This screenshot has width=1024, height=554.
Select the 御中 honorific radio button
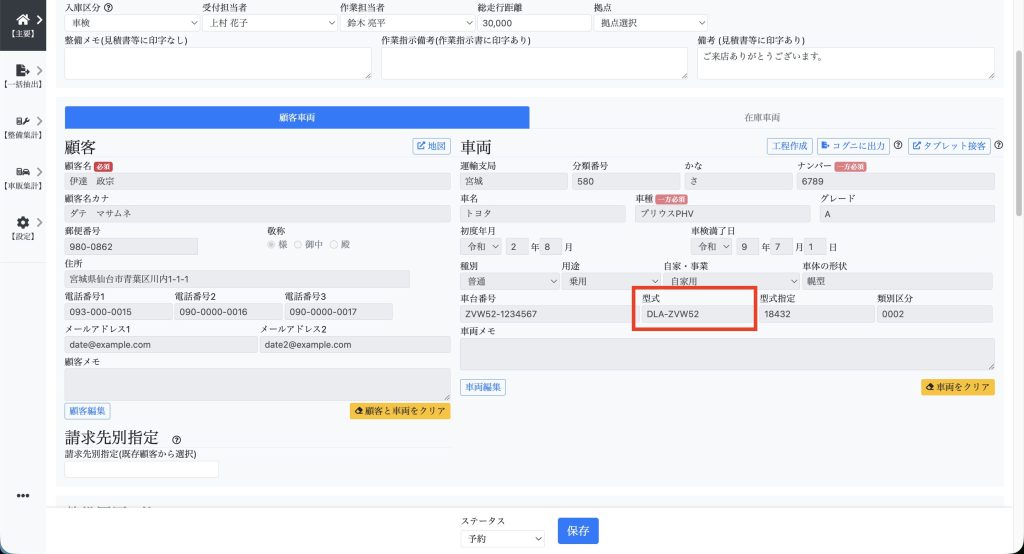tap(297, 245)
